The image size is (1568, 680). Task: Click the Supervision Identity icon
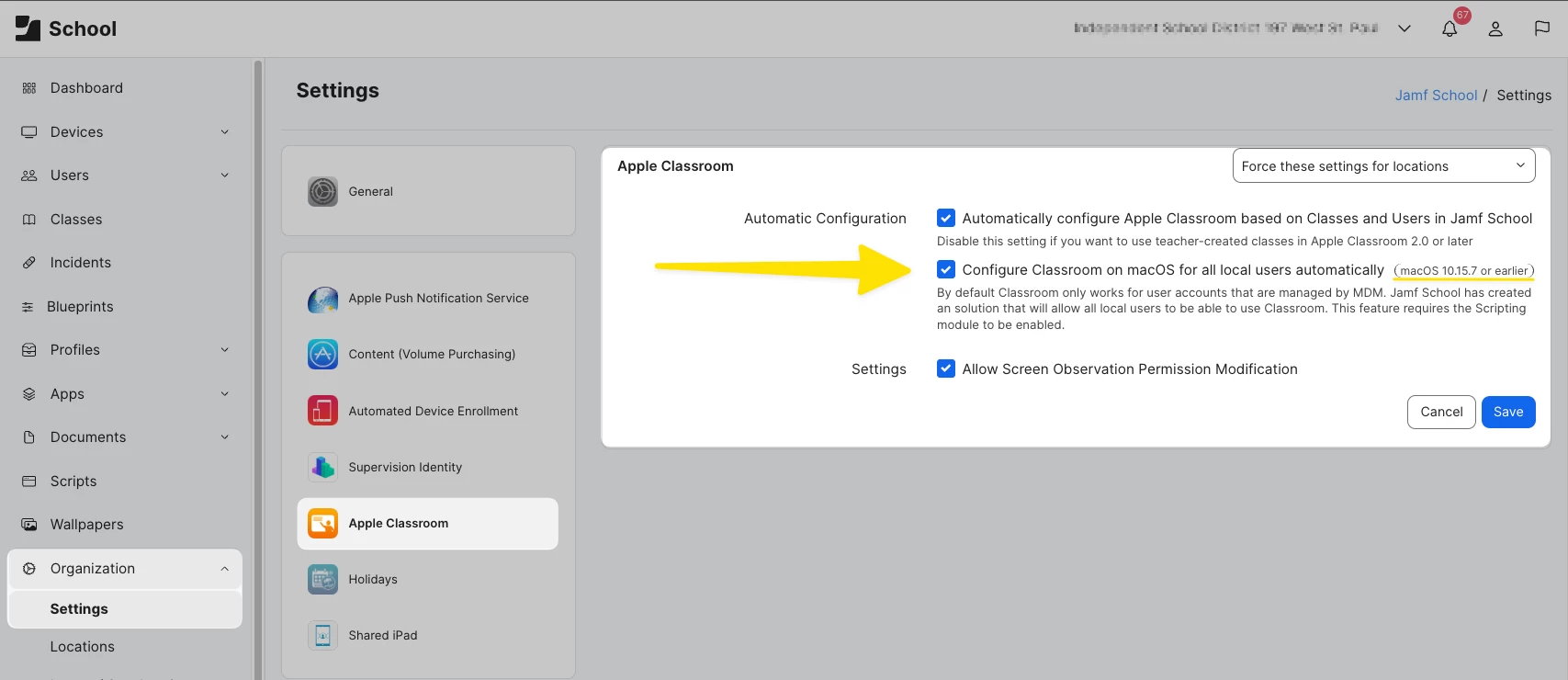pos(322,467)
